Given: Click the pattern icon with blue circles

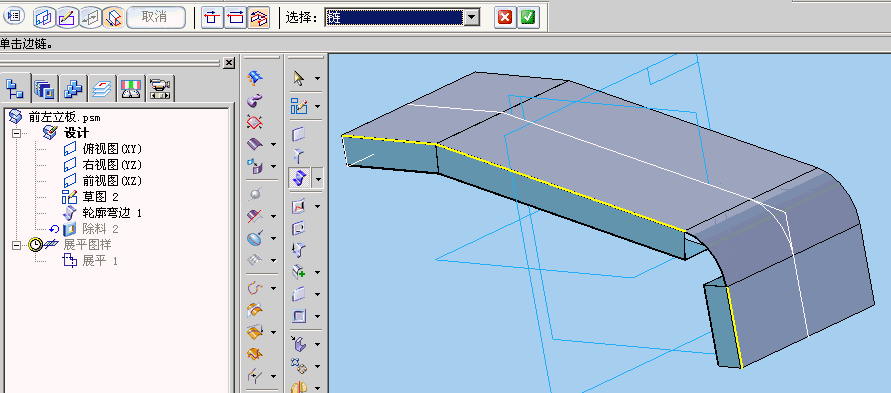Looking at the screenshot, I should coord(299,366).
